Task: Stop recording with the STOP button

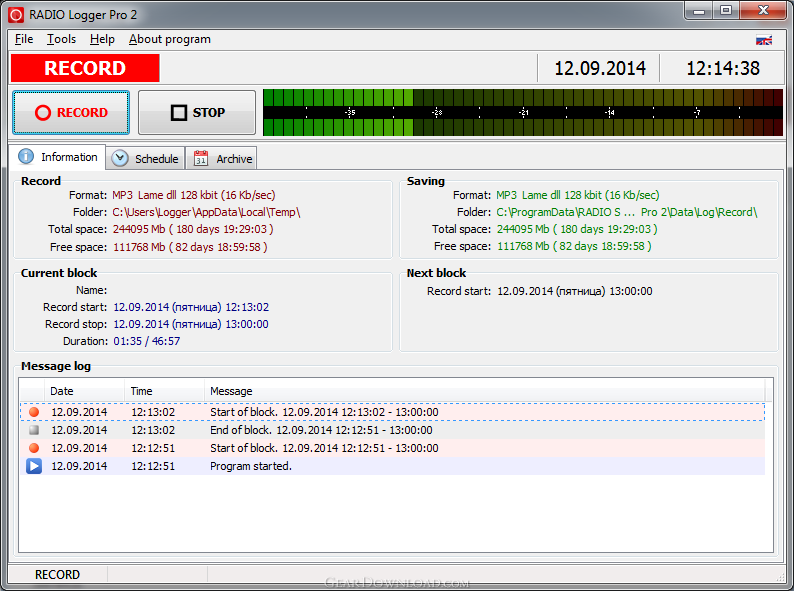Action: [x=197, y=112]
